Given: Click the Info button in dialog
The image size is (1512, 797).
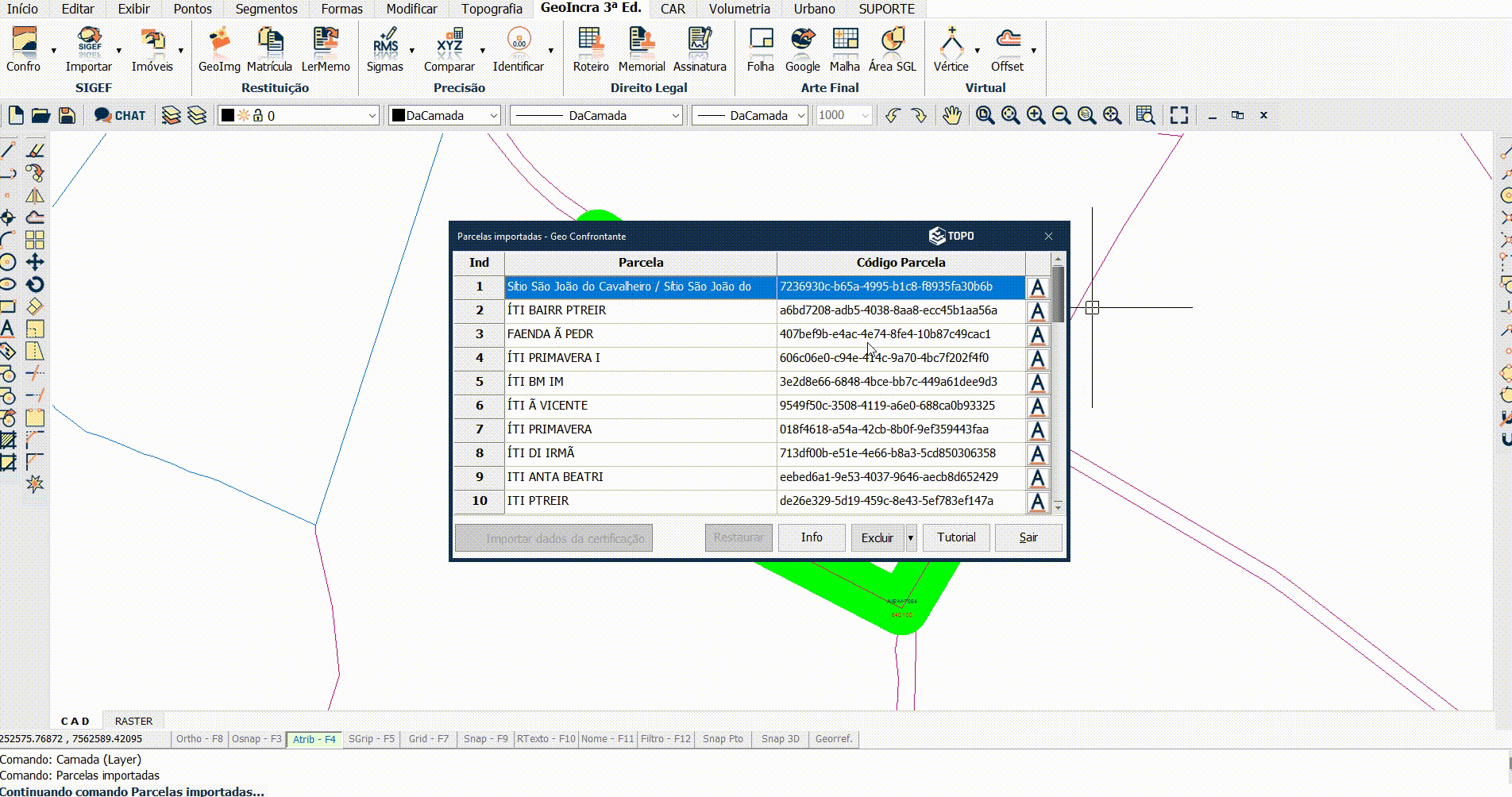Looking at the screenshot, I should click(812, 537).
